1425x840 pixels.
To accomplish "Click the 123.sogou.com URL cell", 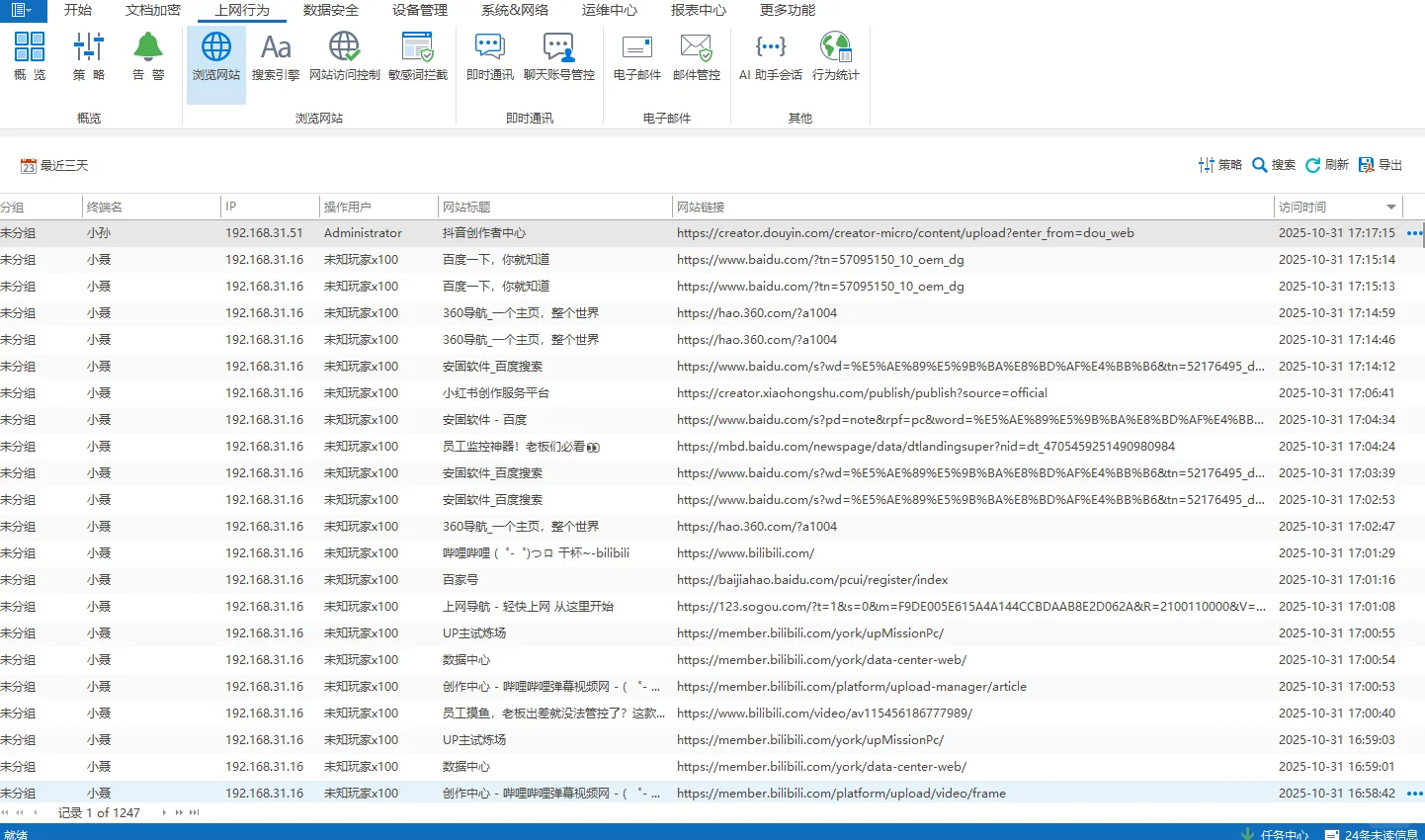I will point(973,607).
